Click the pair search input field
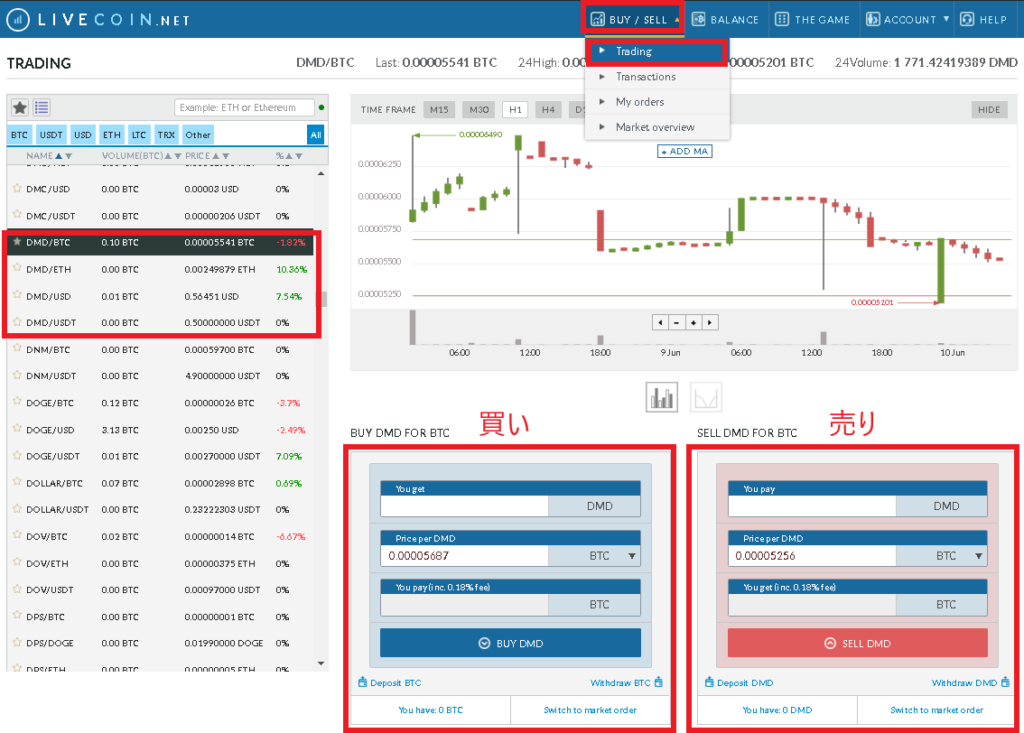This screenshot has width=1024, height=733. 244,108
